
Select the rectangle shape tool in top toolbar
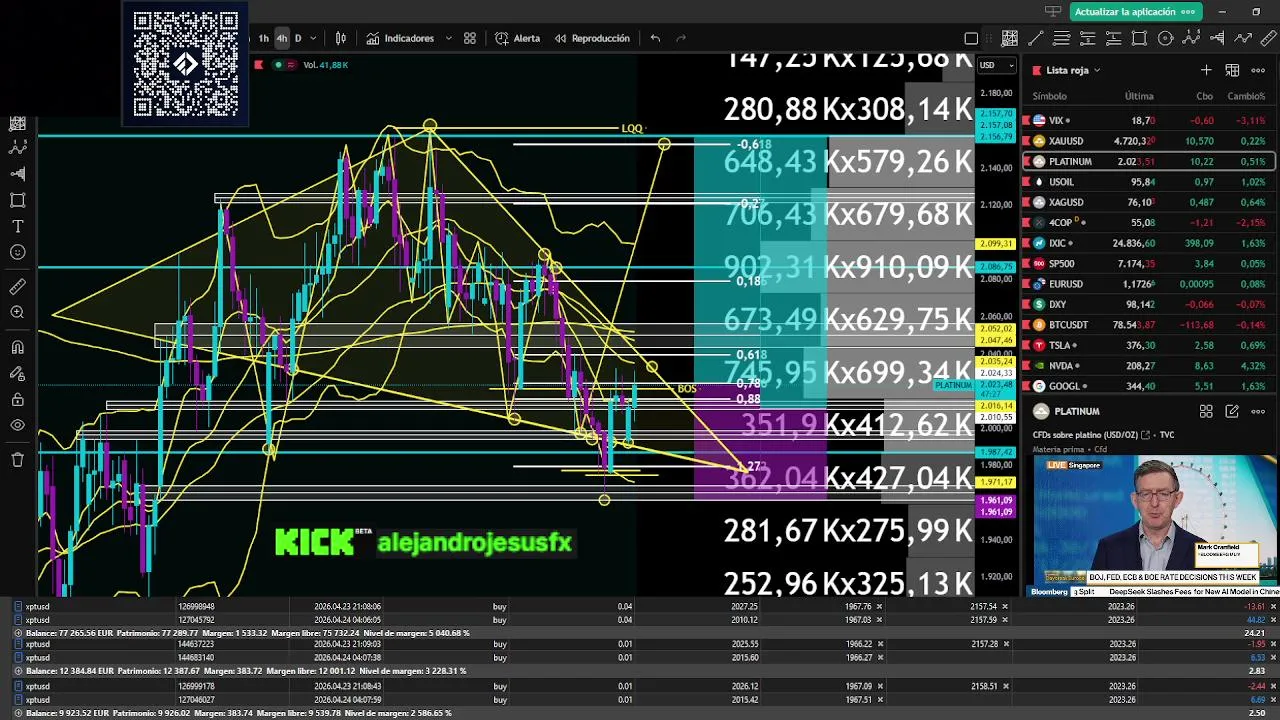[1139, 38]
